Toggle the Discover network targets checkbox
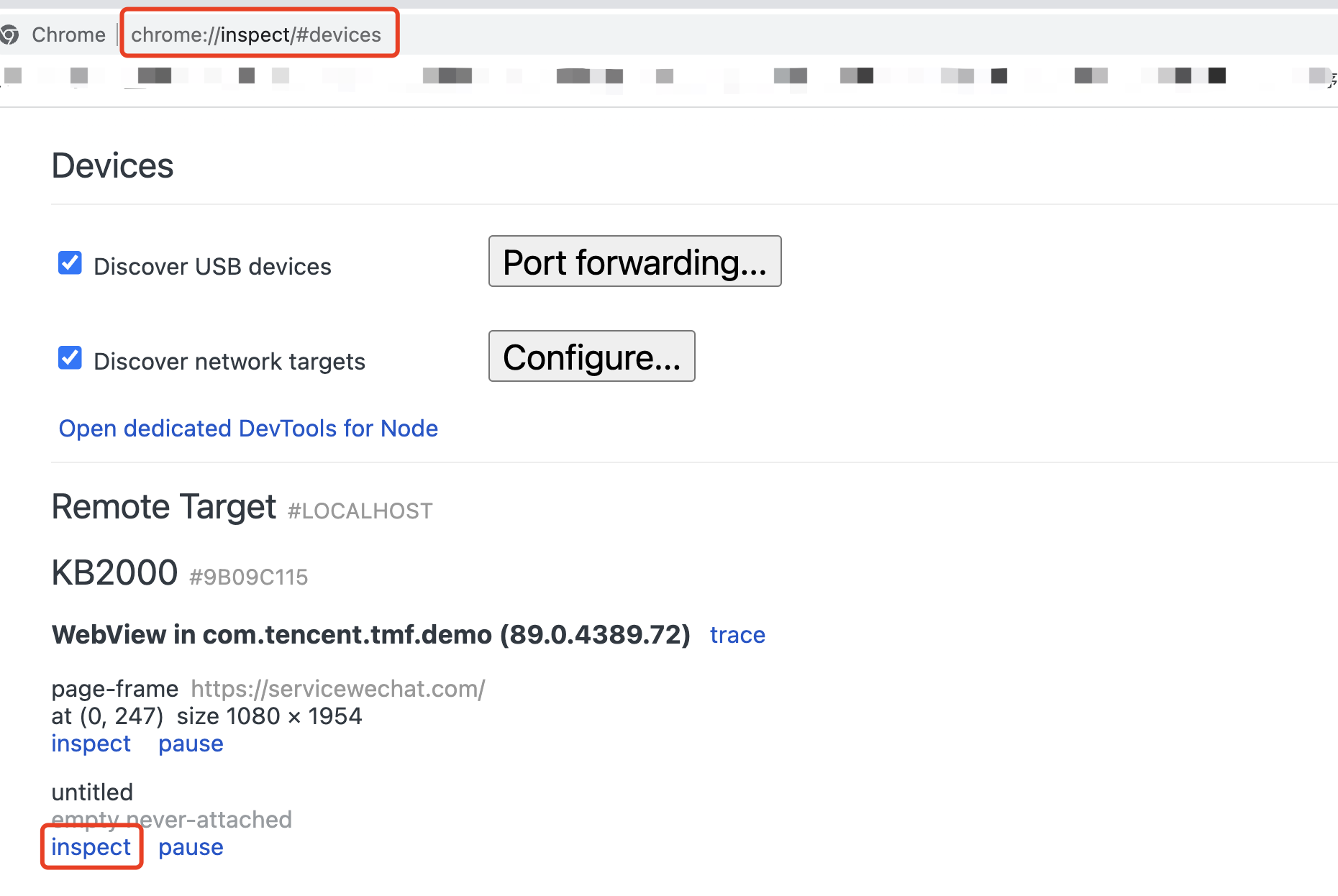 [x=70, y=358]
